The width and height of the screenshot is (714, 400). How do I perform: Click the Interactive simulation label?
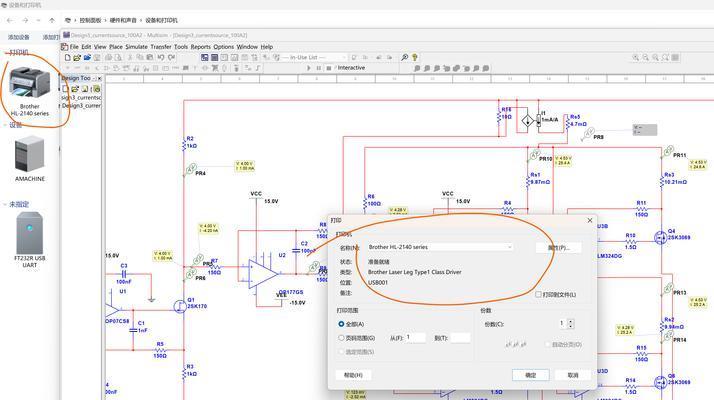351,68
